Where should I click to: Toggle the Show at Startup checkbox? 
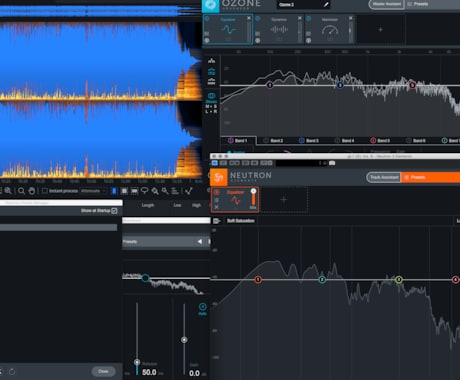click(x=114, y=211)
